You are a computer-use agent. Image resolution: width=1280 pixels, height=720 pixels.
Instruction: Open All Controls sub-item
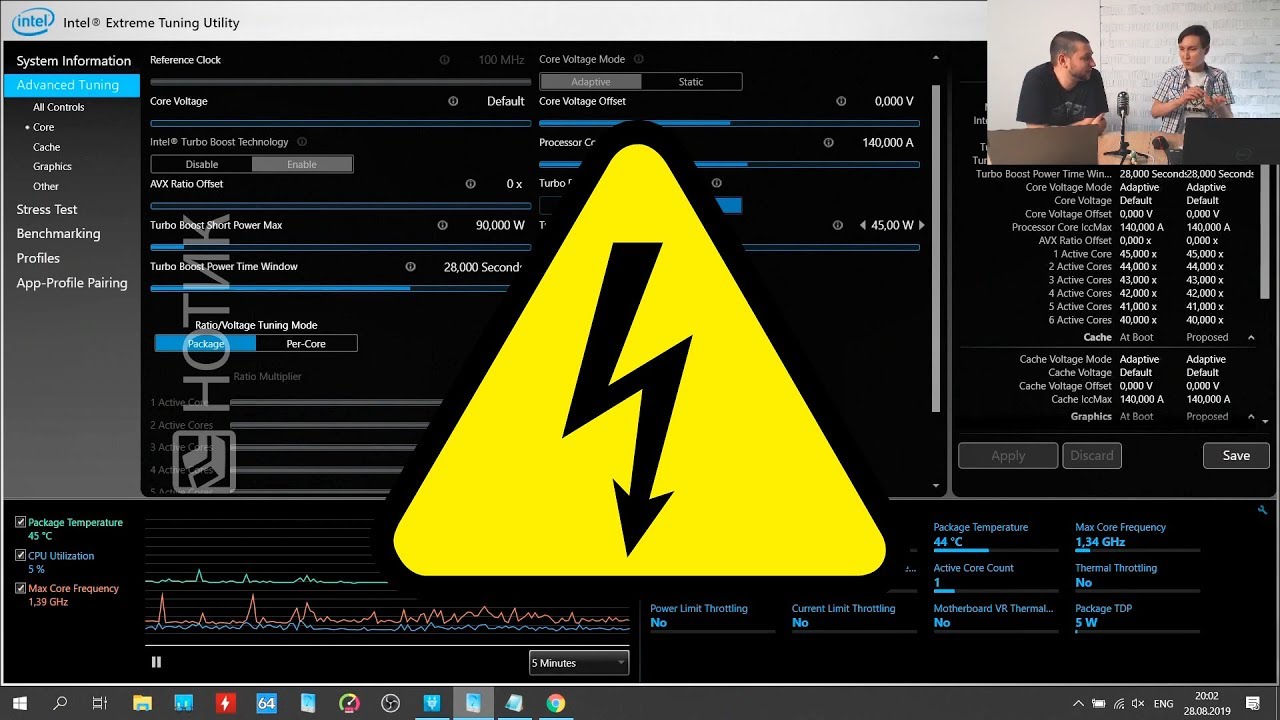58,107
